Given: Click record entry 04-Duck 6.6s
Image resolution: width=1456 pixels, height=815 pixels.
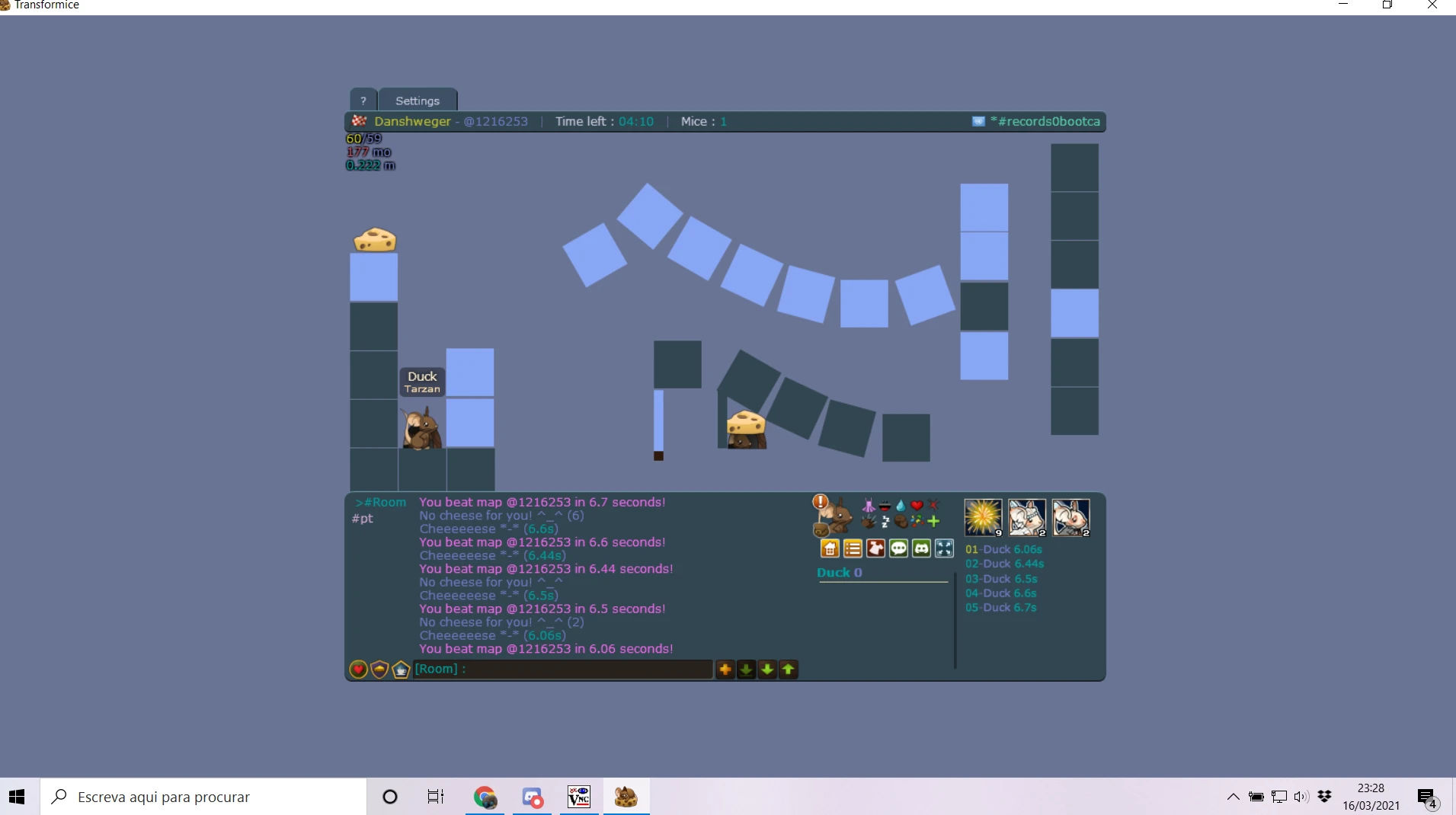Looking at the screenshot, I should click(1001, 593).
